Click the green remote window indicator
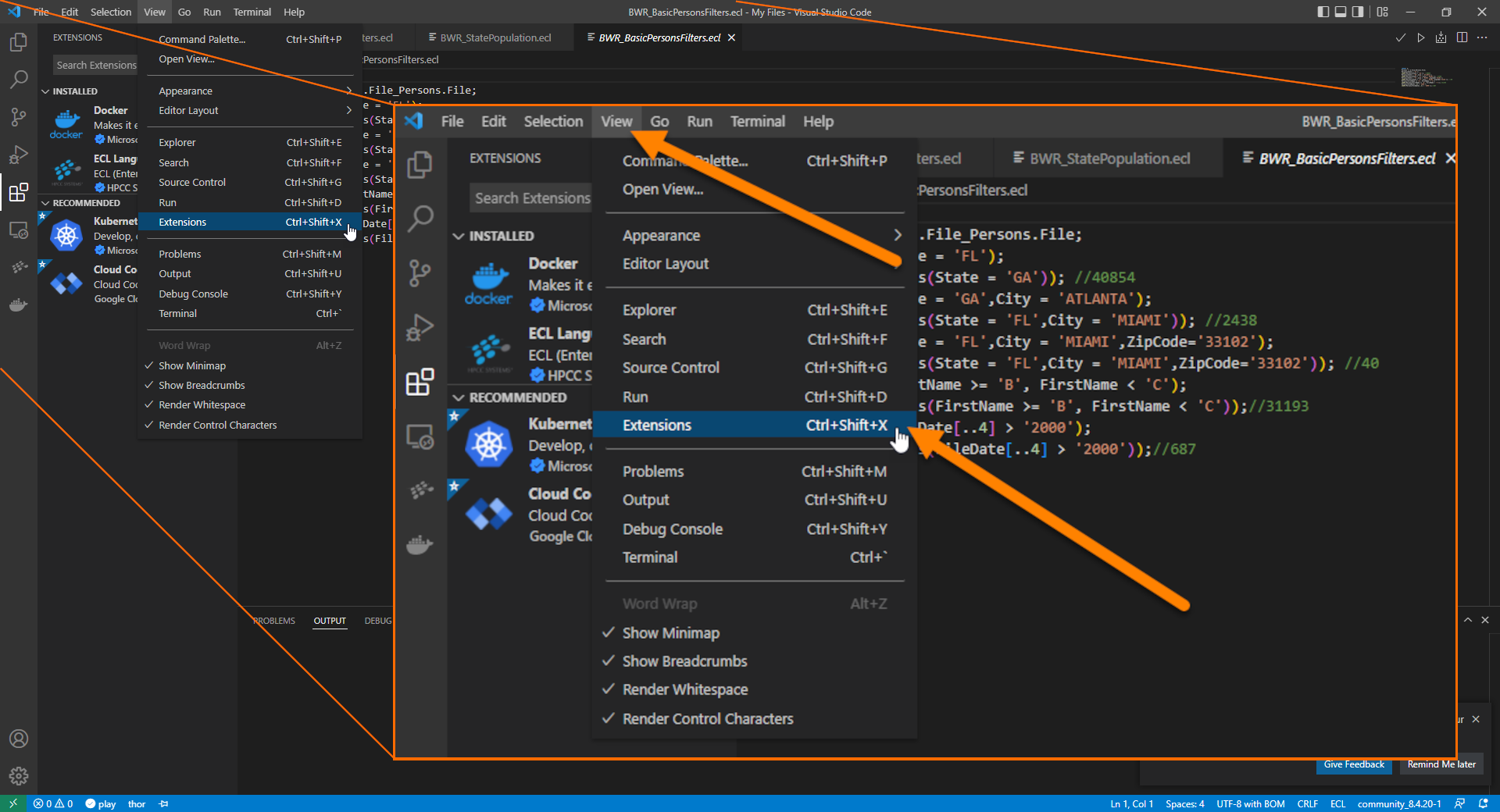The width and height of the screenshot is (1500, 812). click(12, 803)
